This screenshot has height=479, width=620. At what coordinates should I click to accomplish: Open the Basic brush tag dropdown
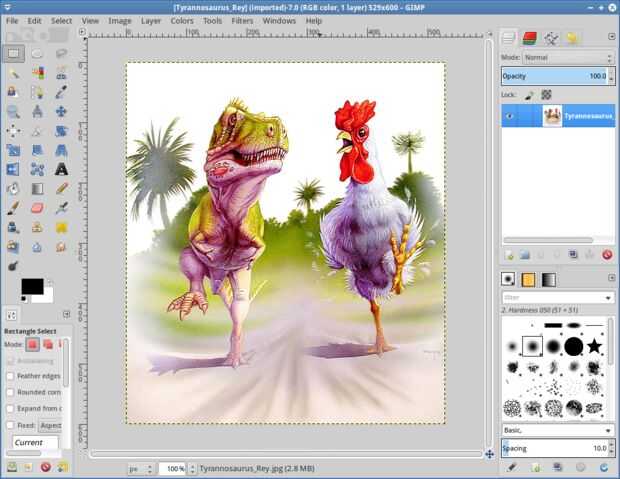(558, 430)
